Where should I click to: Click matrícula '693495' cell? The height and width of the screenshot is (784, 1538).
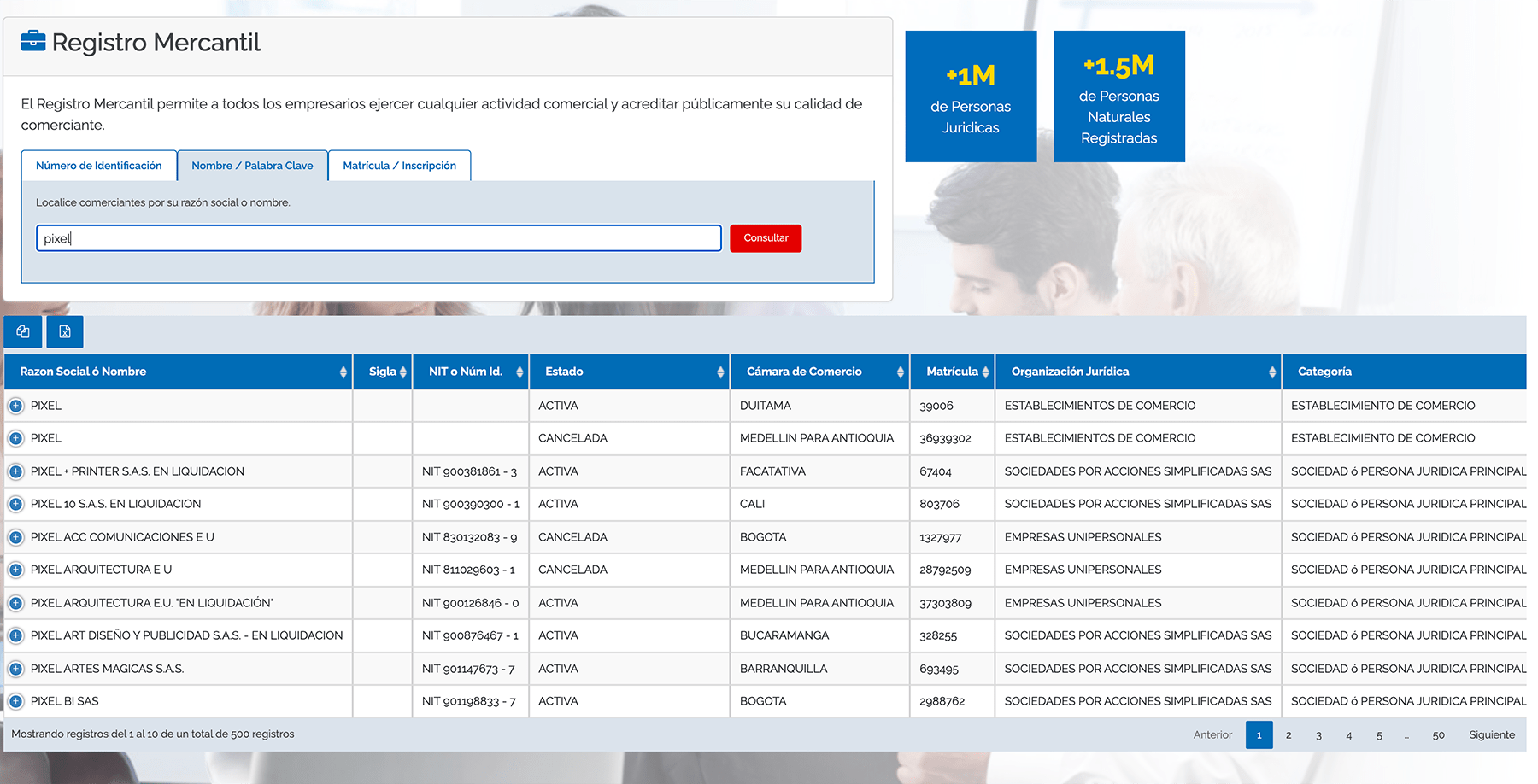click(953, 669)
